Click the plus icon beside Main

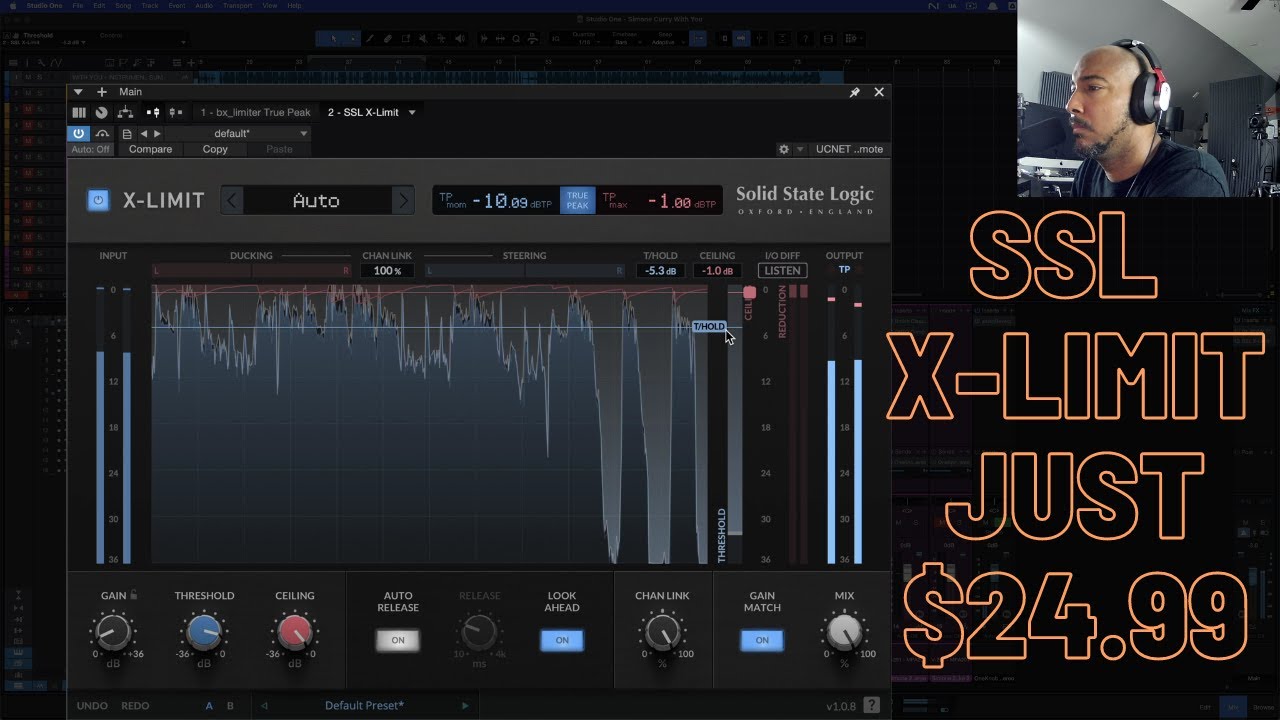coord(101,92)
